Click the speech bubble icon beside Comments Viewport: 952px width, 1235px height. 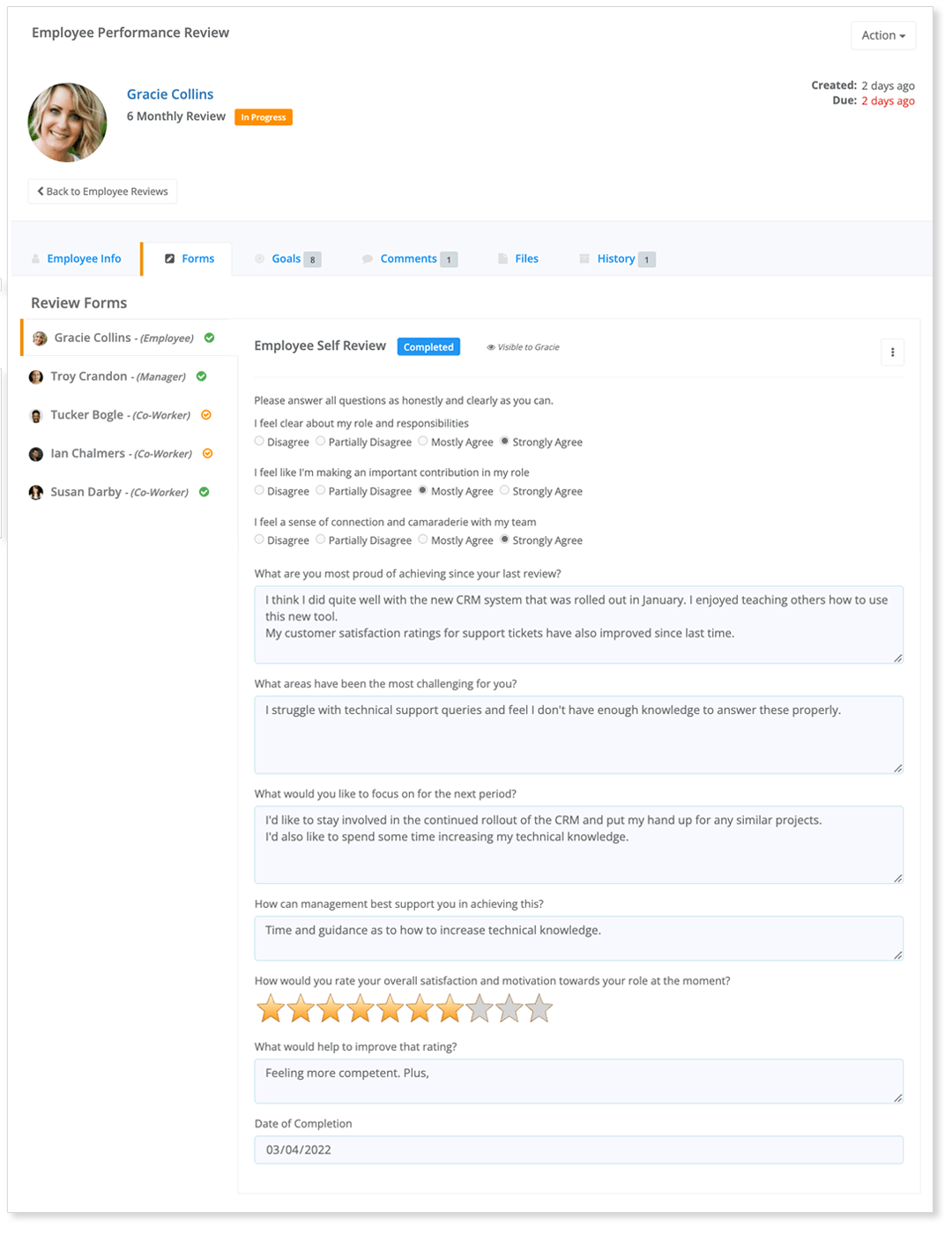point(368,258)
